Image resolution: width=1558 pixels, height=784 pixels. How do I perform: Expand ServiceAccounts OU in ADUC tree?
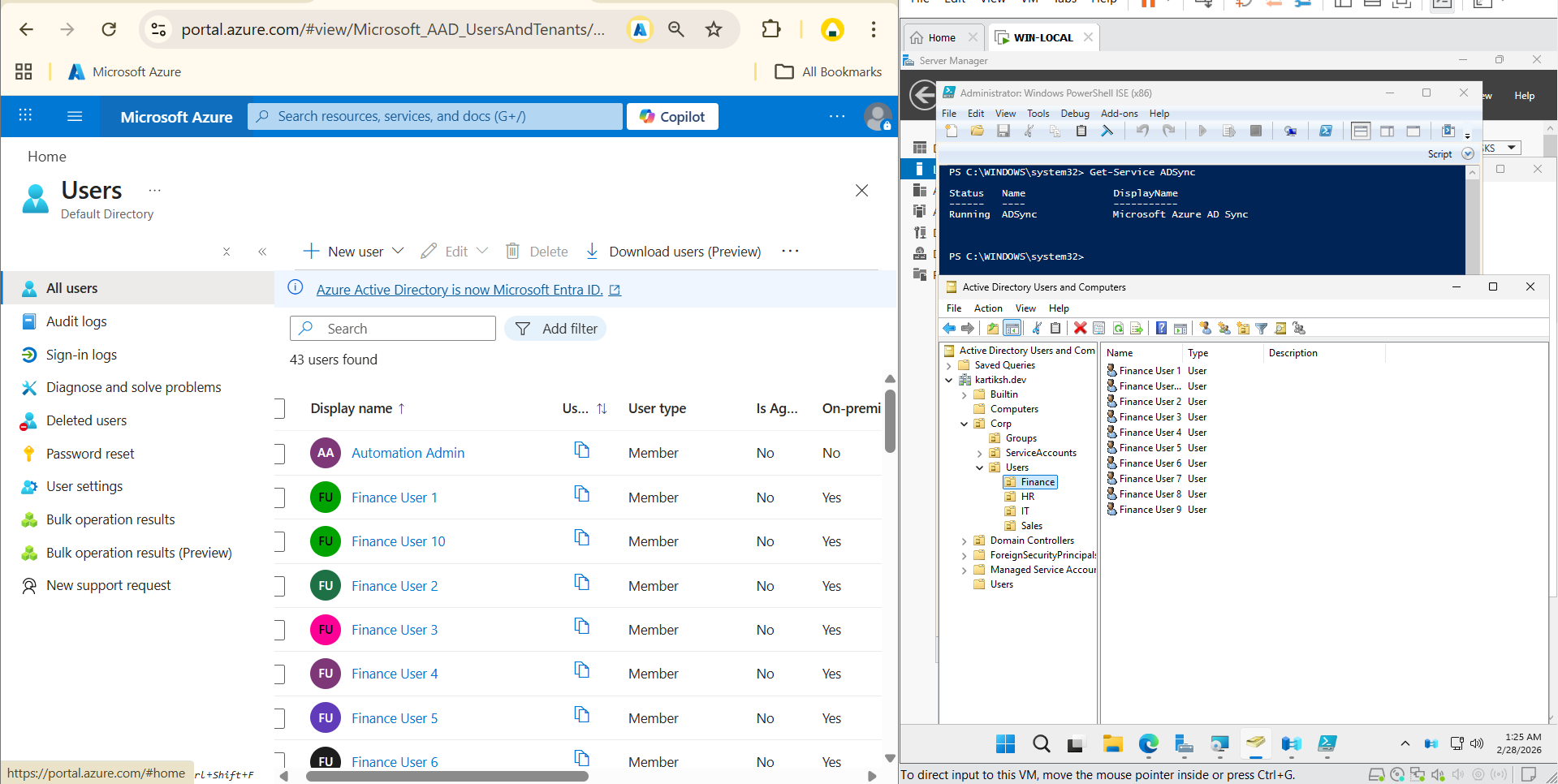click(x=979, y=454)
